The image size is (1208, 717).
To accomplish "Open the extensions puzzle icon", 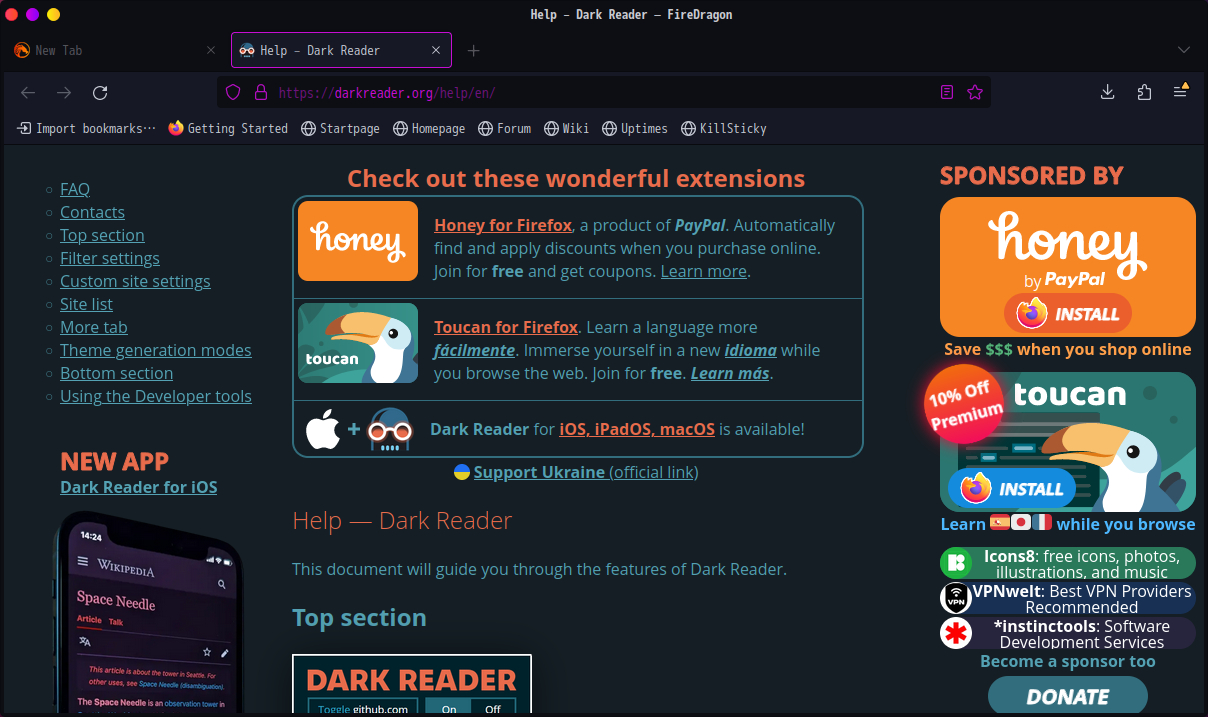I will [x=1144, y=93].
